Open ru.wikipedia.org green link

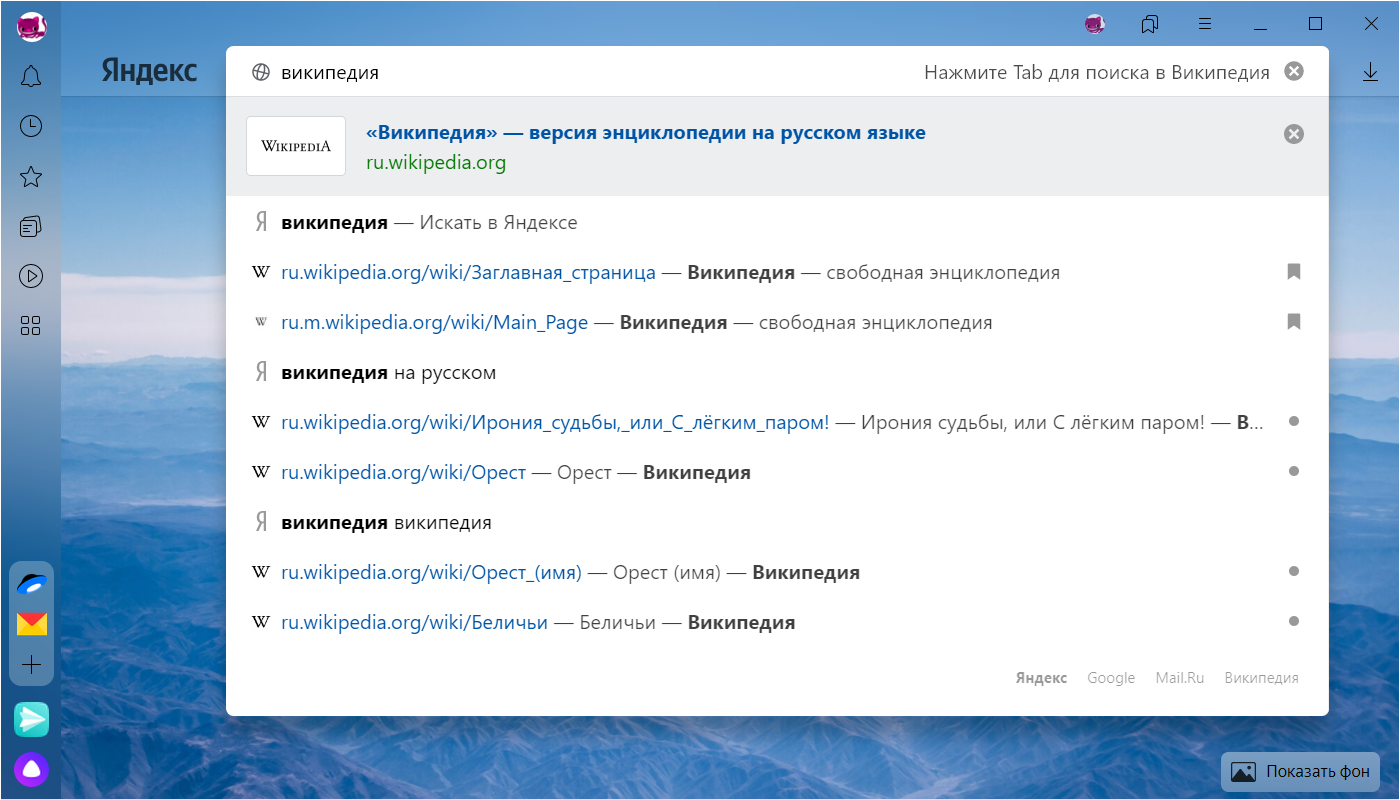(436, 163)
